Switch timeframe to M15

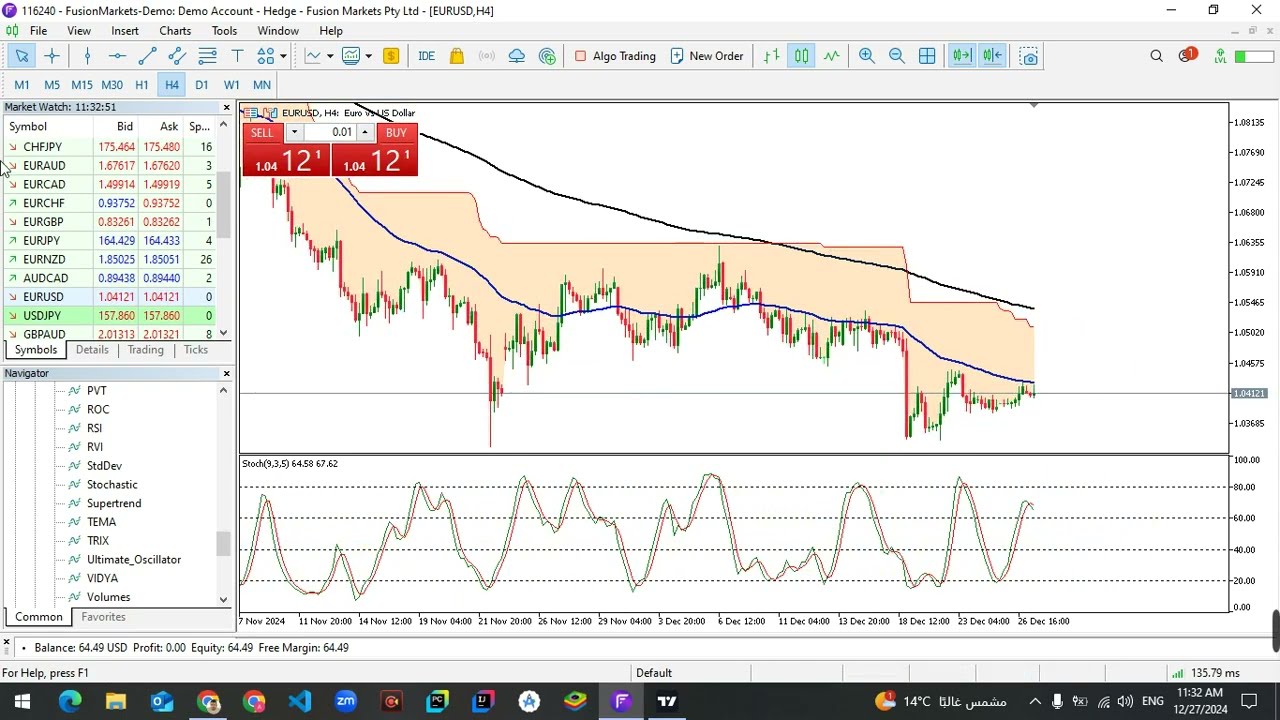[82, 85]
